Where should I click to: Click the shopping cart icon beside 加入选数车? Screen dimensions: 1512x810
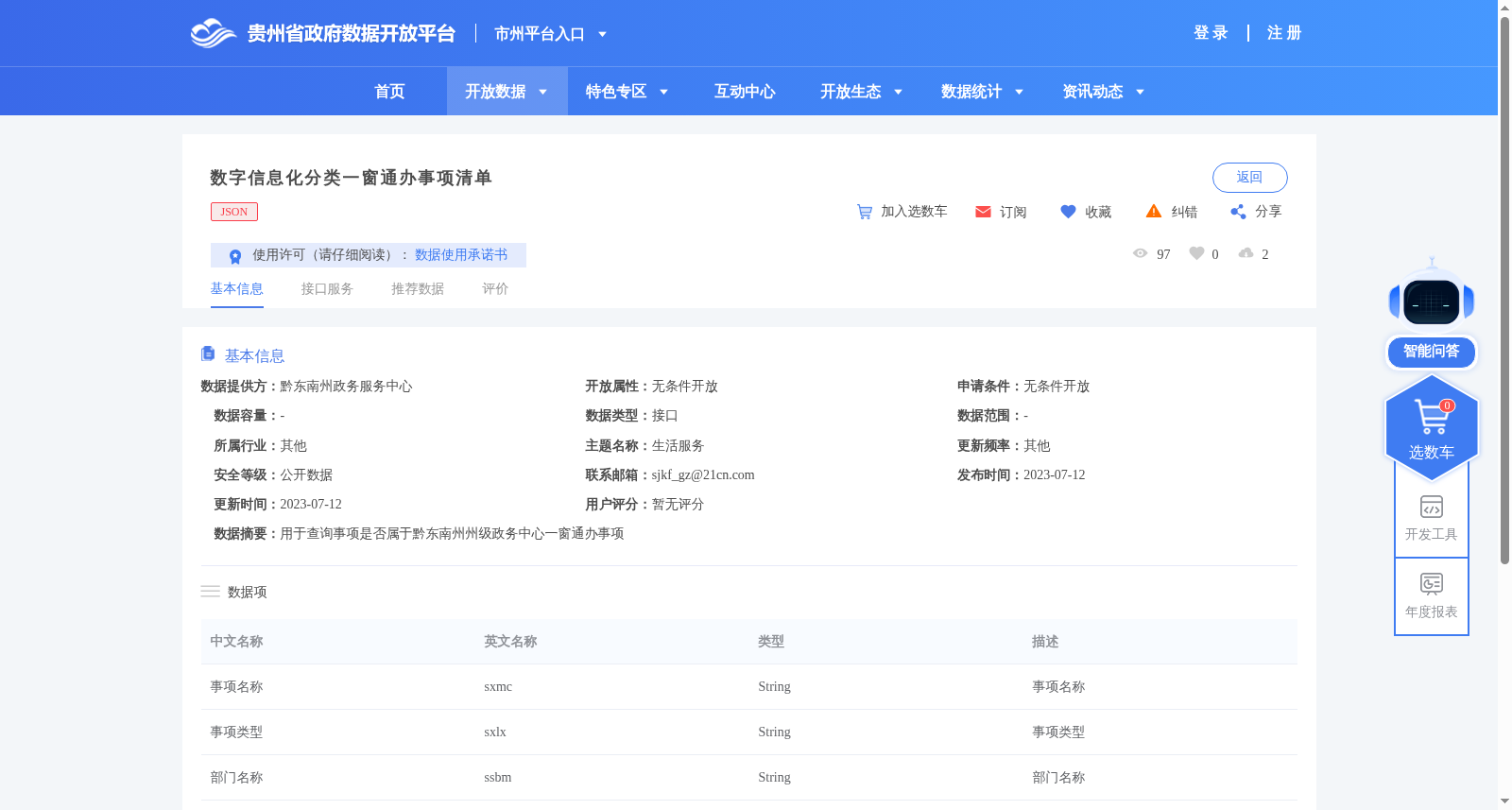pyautogui.click(x=865, y=212)
